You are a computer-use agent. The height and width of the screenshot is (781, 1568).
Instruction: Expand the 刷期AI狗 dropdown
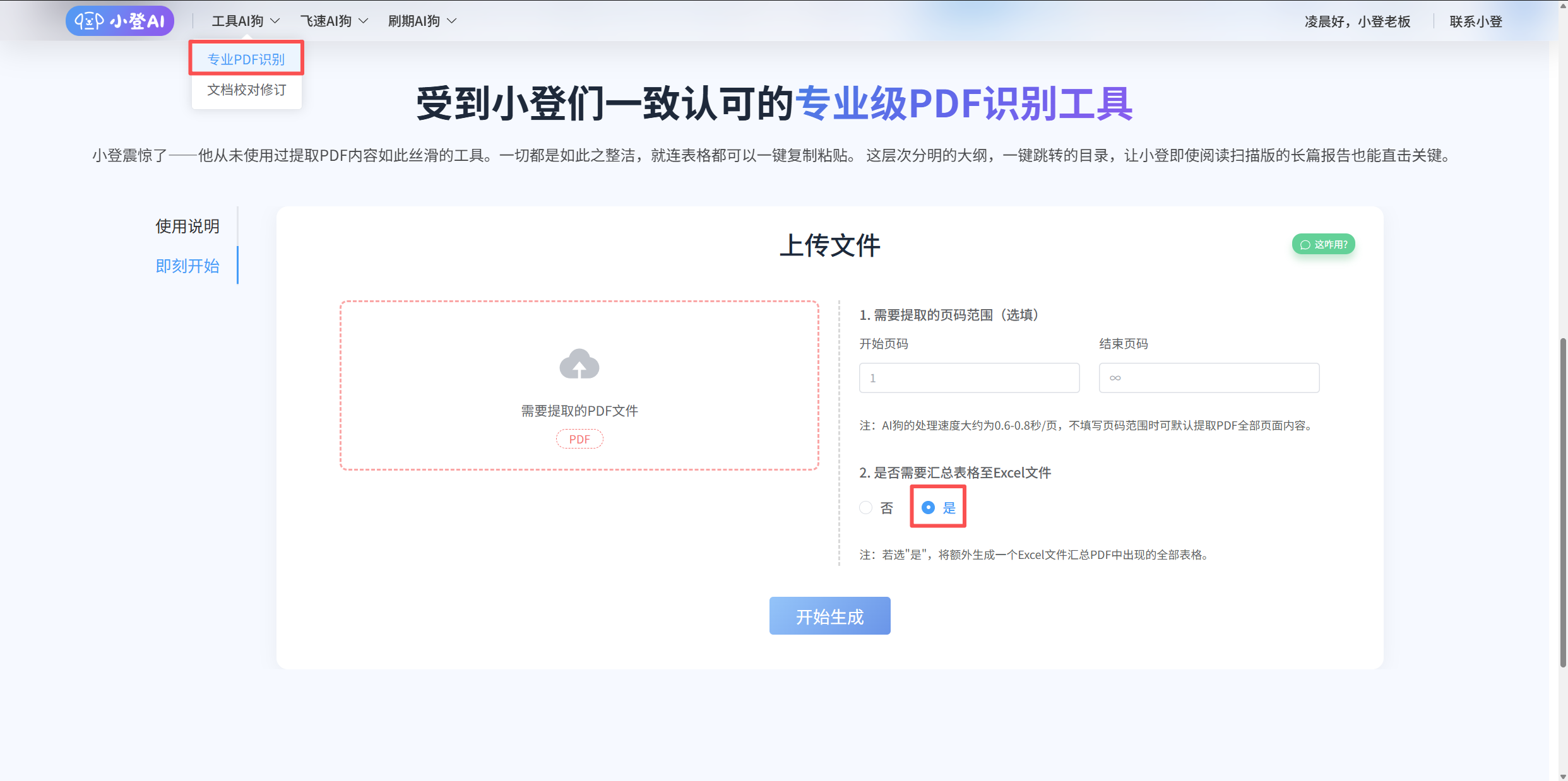click(422, 21)
